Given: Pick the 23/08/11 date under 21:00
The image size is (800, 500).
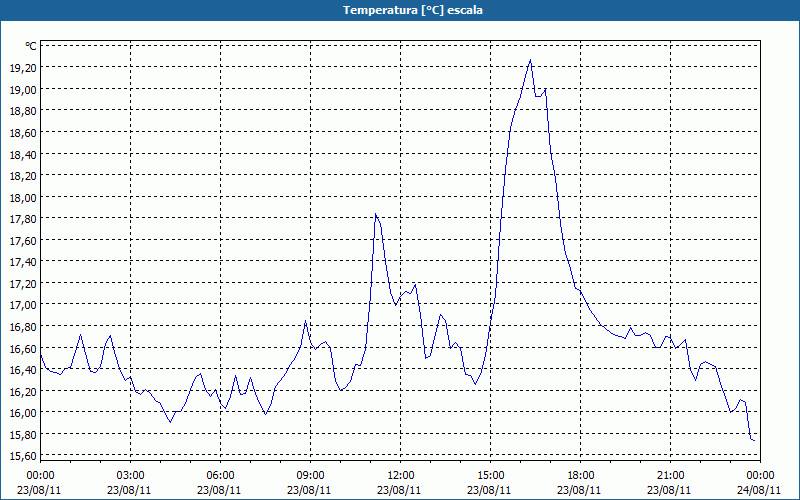Looking at the screenshot, I should pos(669,490).
